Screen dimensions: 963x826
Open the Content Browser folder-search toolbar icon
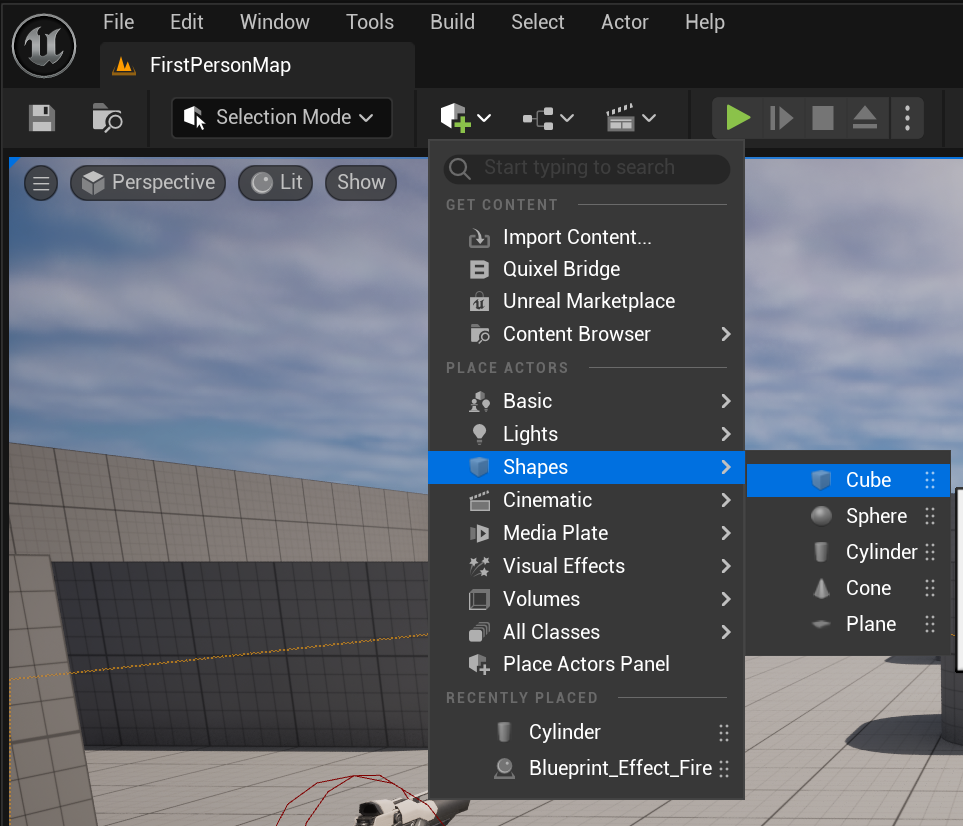point(107,118)
